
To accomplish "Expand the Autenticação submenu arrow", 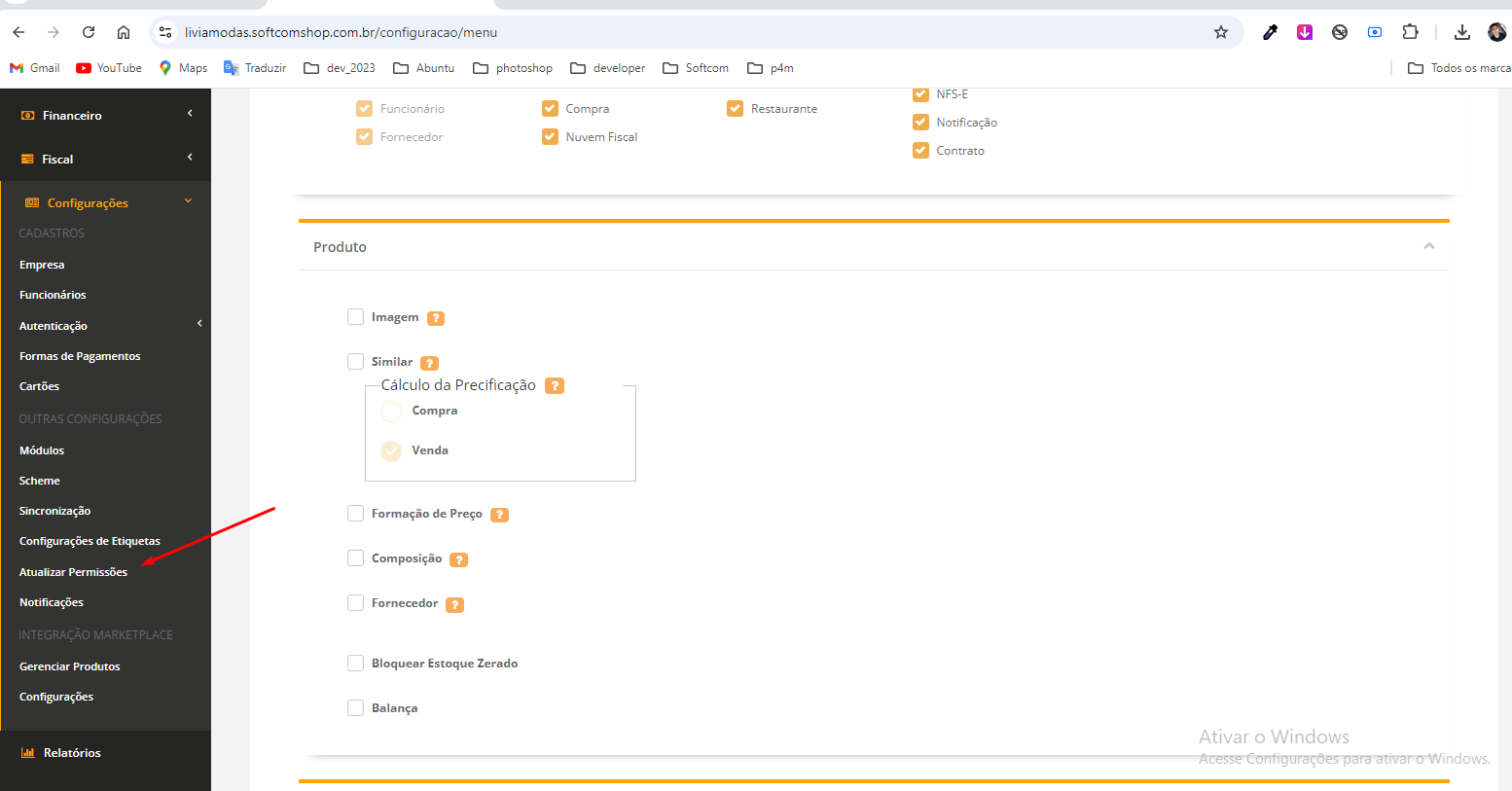I will (199, 324).
